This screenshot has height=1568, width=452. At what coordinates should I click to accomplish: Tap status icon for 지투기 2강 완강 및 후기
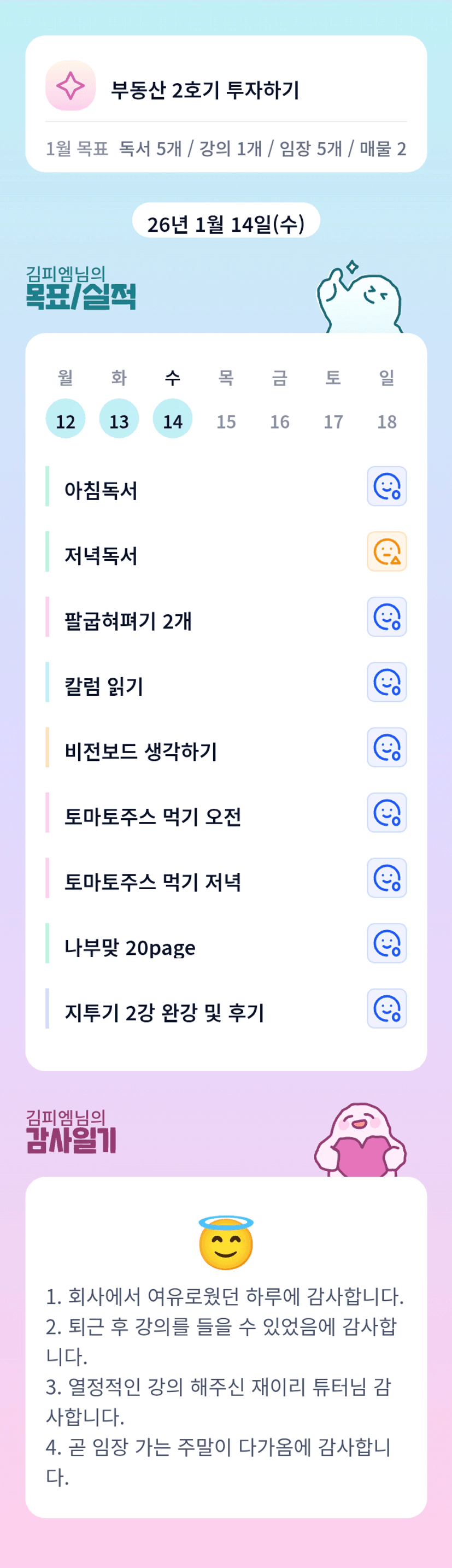point(386,1008)
